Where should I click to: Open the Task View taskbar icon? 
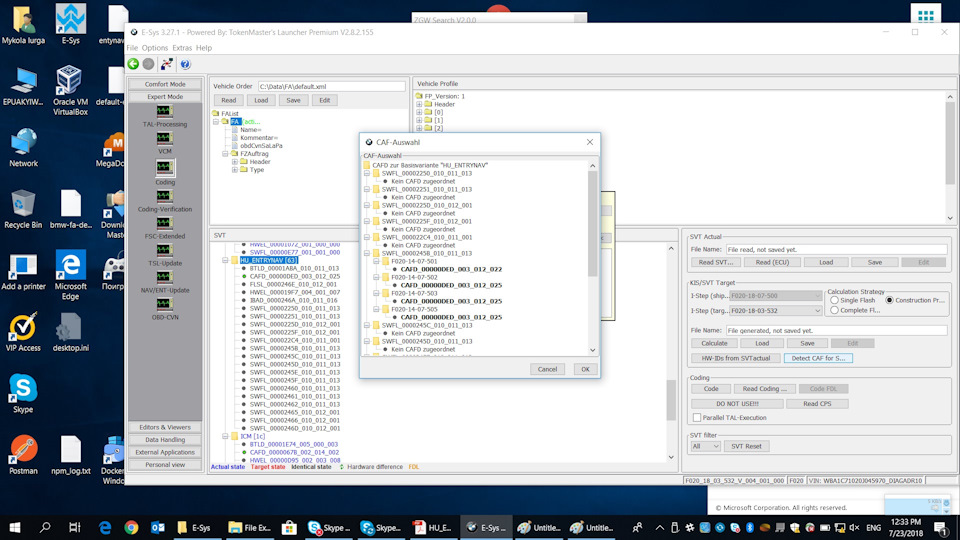pos(75,527)
